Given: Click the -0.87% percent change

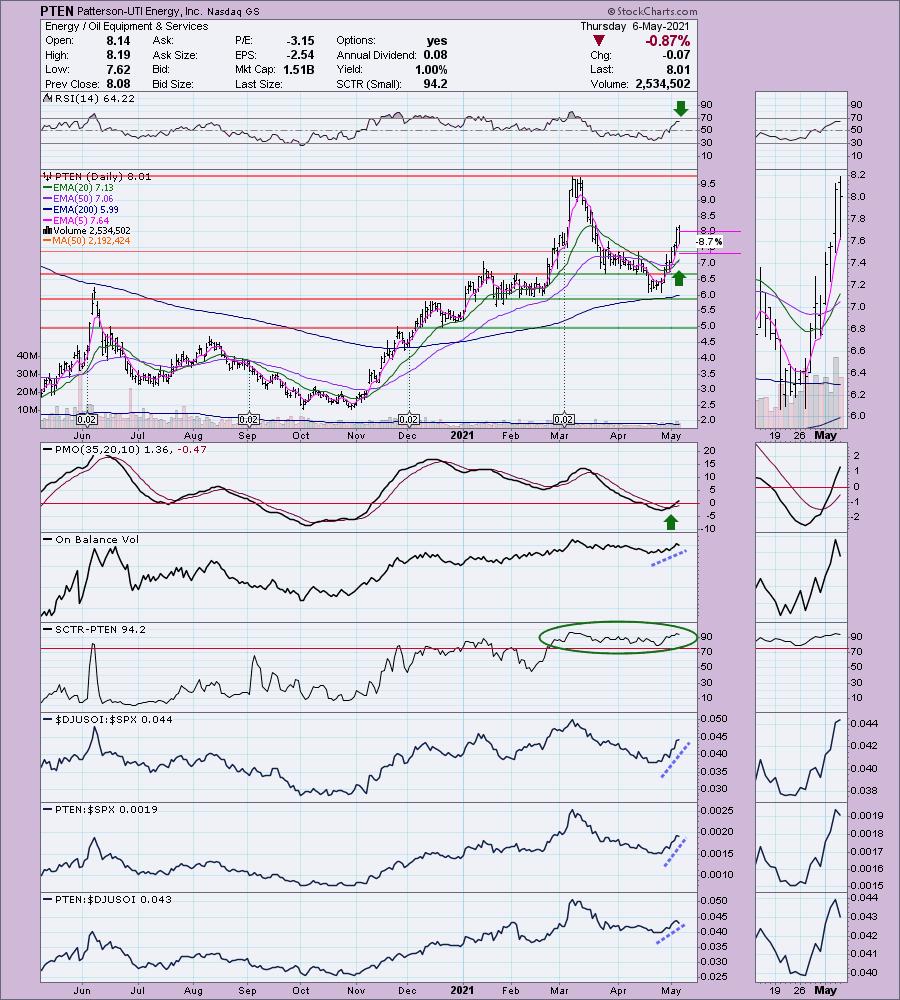Looking at the screenshot, I should pyautogui.click(x=667, y=41).
